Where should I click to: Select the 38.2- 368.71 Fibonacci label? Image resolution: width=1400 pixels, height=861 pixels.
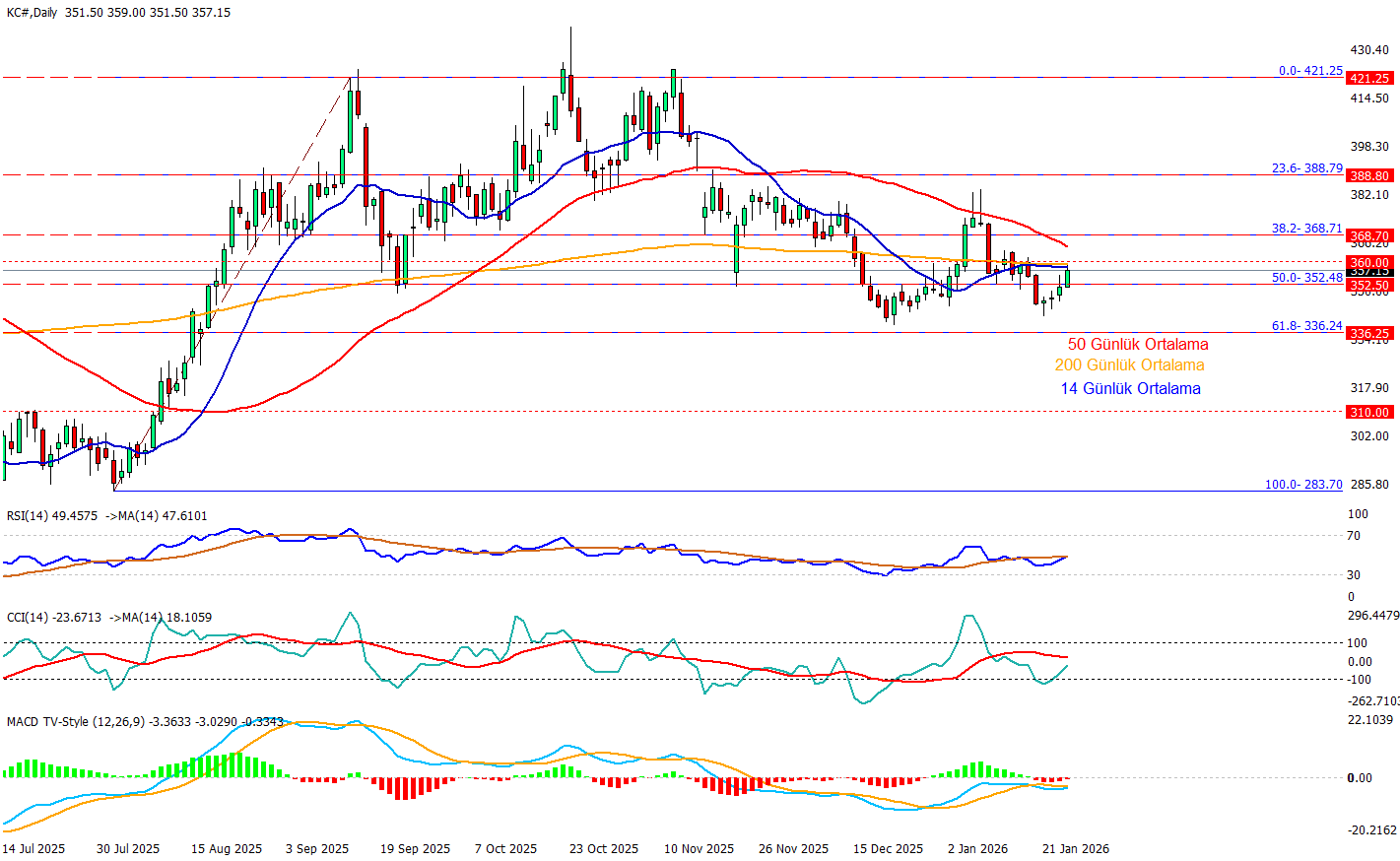[1306, 229]
